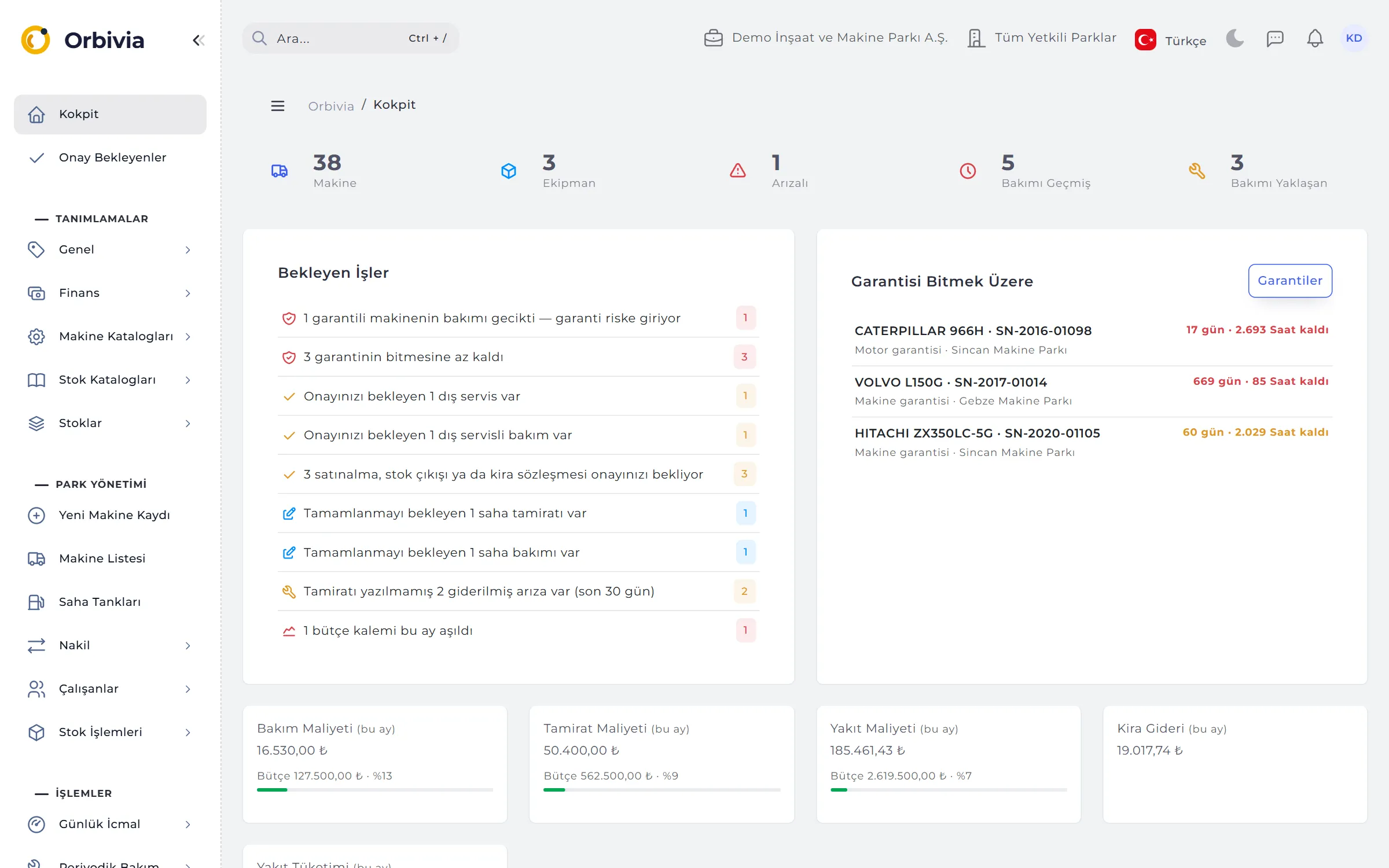This screenshot has width=1389, height=868.
Task: Expand the Genel menu chevron
Action: 188,250
